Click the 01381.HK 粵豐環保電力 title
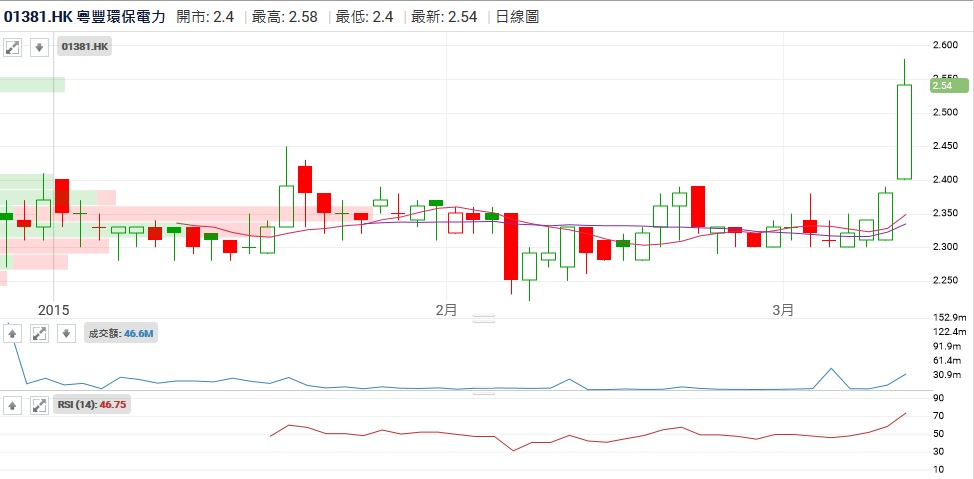Image resolution: width=974 pixels, height=479 pixels. (x=85, y=17)
